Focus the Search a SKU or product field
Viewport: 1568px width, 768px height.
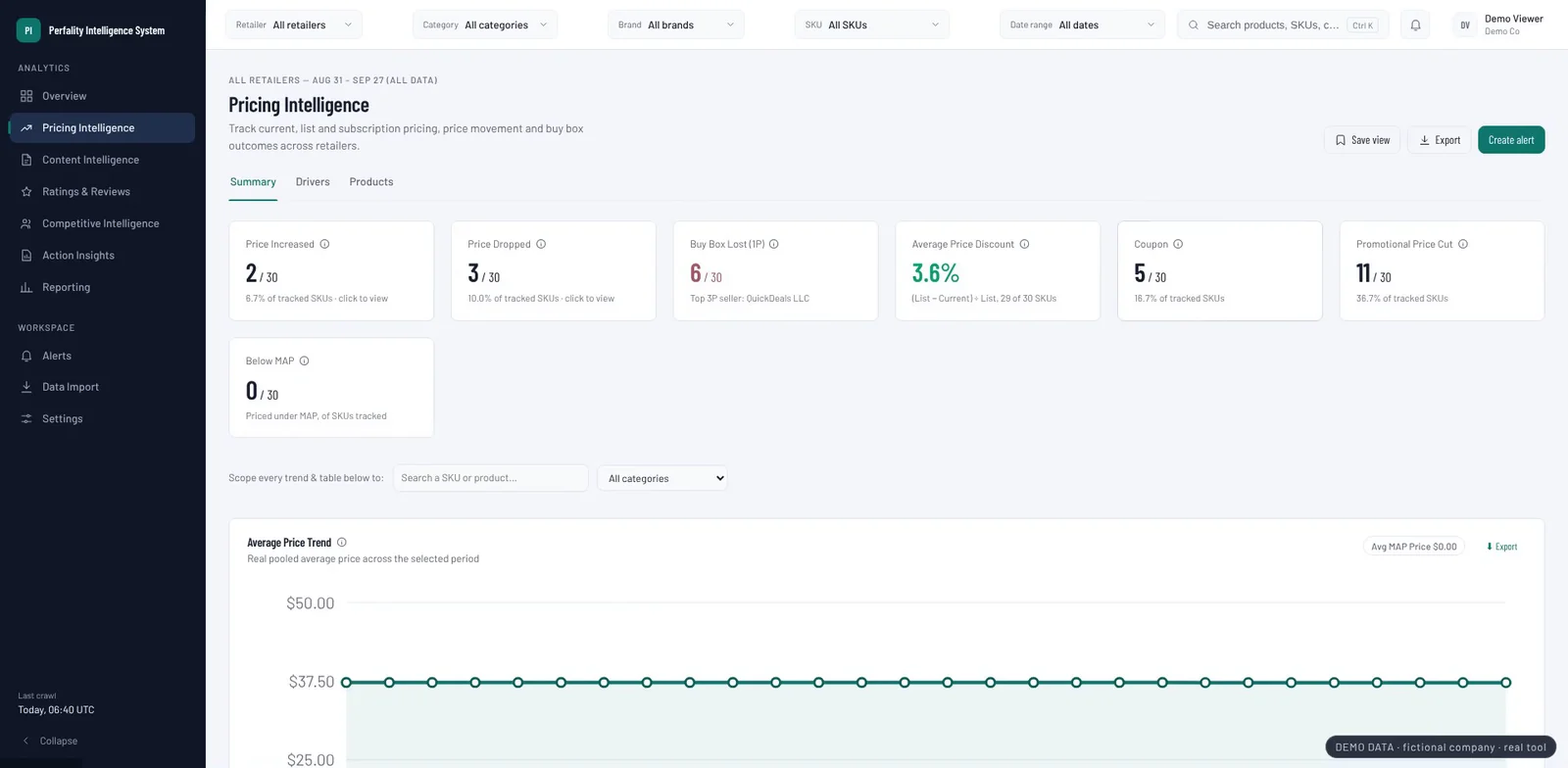(491, 478)
